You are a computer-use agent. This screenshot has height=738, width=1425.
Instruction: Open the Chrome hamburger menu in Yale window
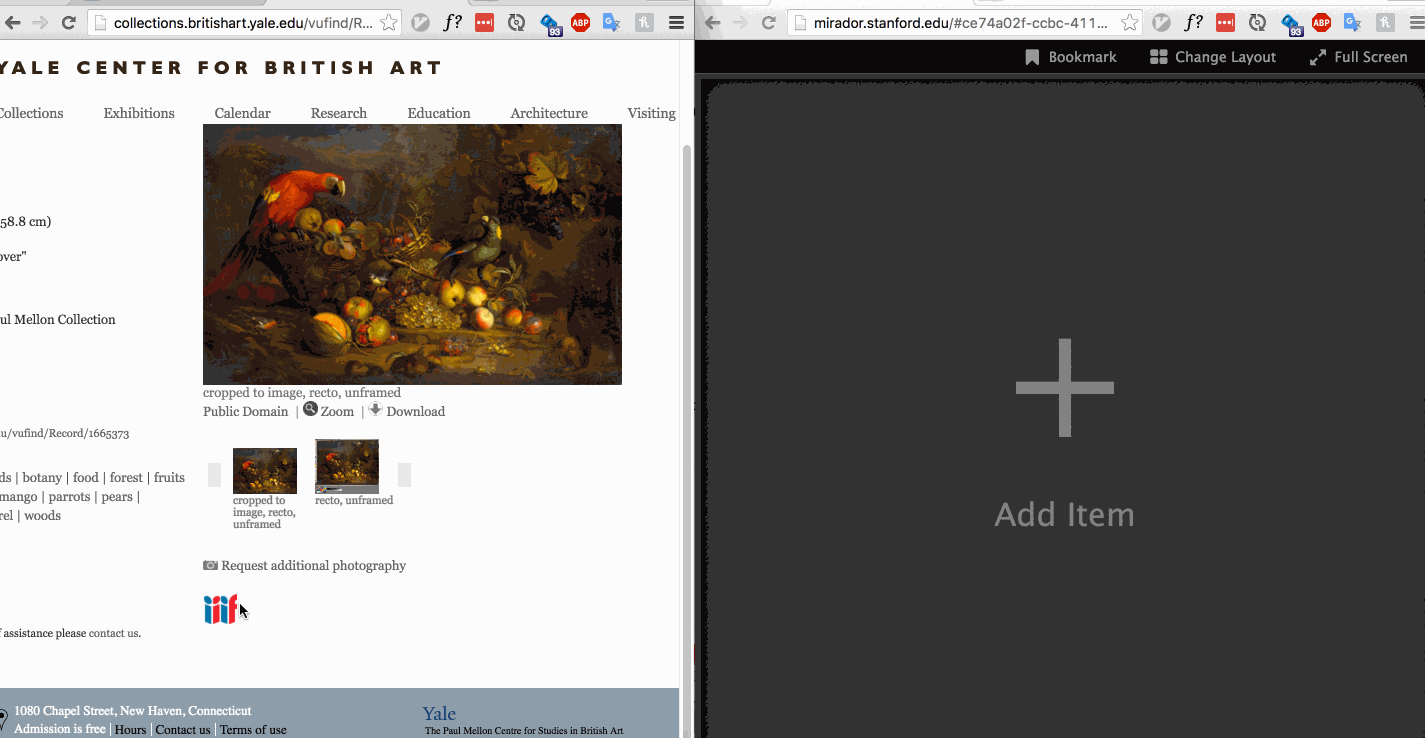(x=677, y=22)
